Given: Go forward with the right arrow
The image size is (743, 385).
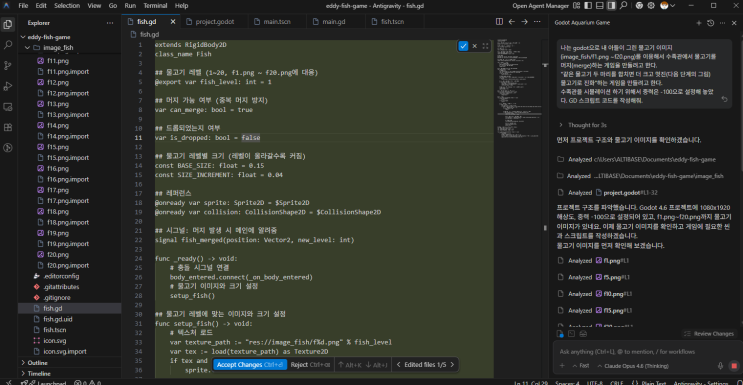Looking at the screenshot, I should (x=525, y=22).
